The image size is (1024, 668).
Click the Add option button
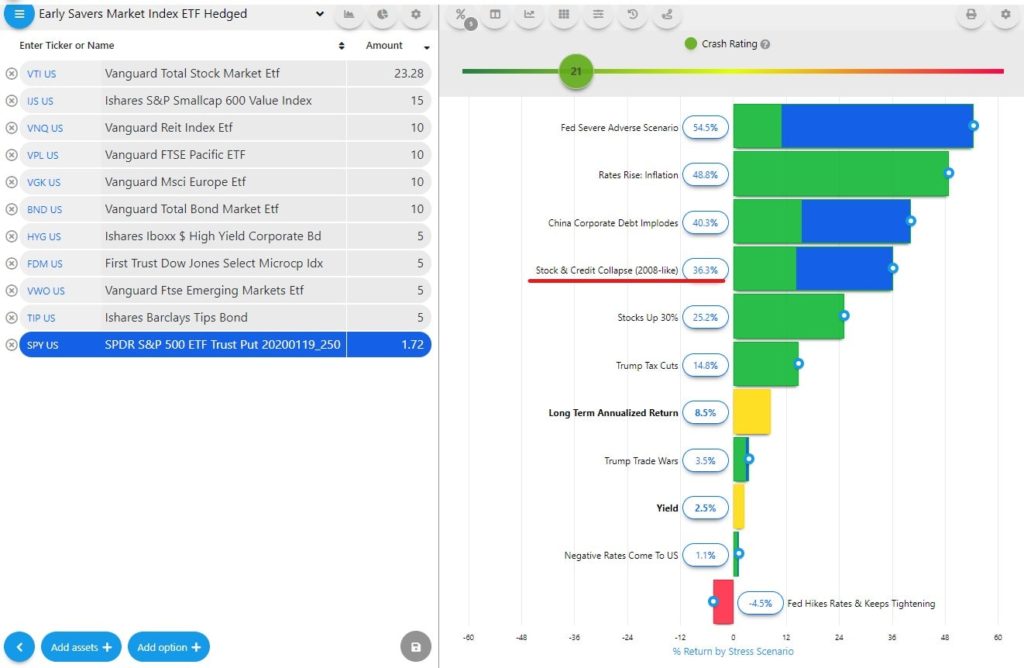[x=167, y=647]
